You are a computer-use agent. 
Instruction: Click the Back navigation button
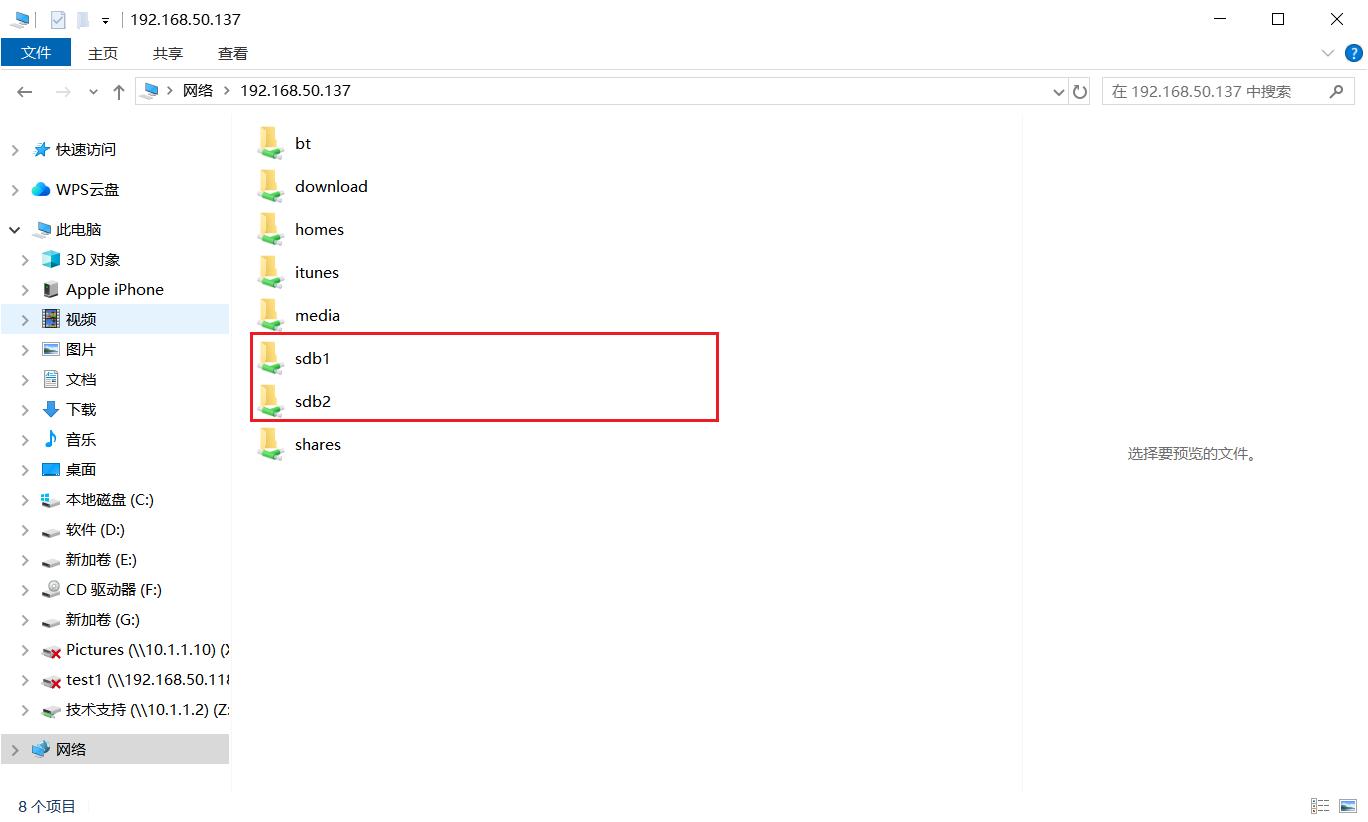click(x=24, y=90)
